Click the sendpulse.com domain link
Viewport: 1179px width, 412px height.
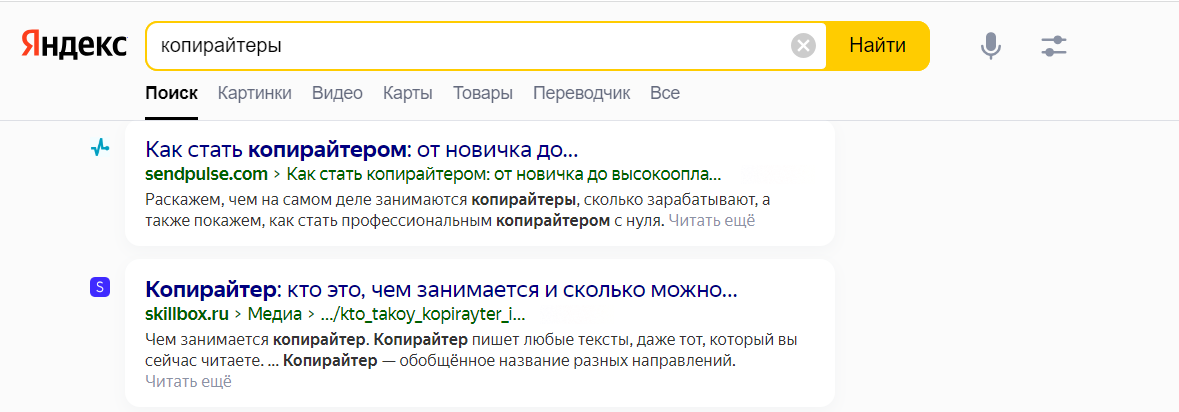(206, 173)
